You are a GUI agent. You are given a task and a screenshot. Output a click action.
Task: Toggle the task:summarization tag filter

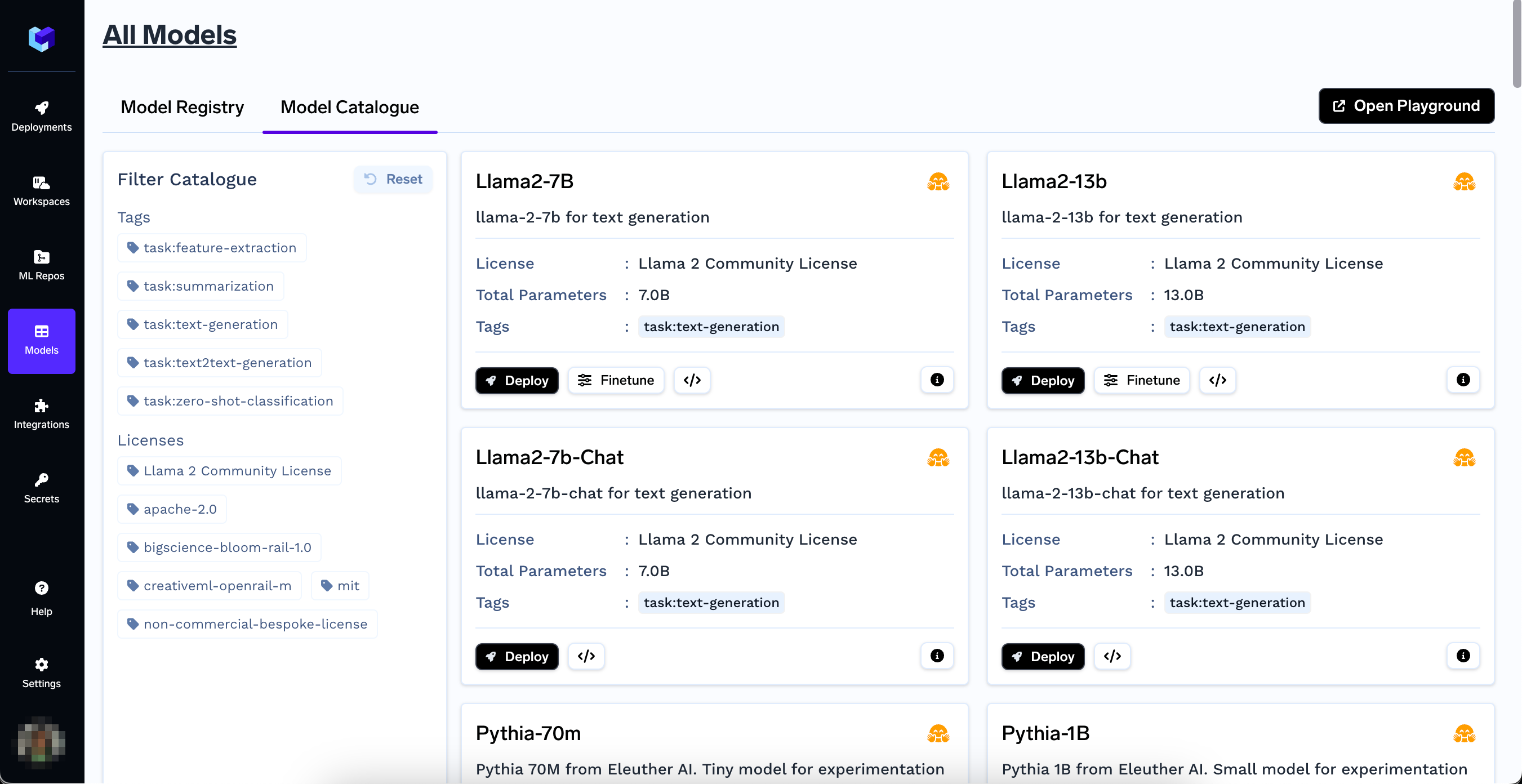[201, 286]
